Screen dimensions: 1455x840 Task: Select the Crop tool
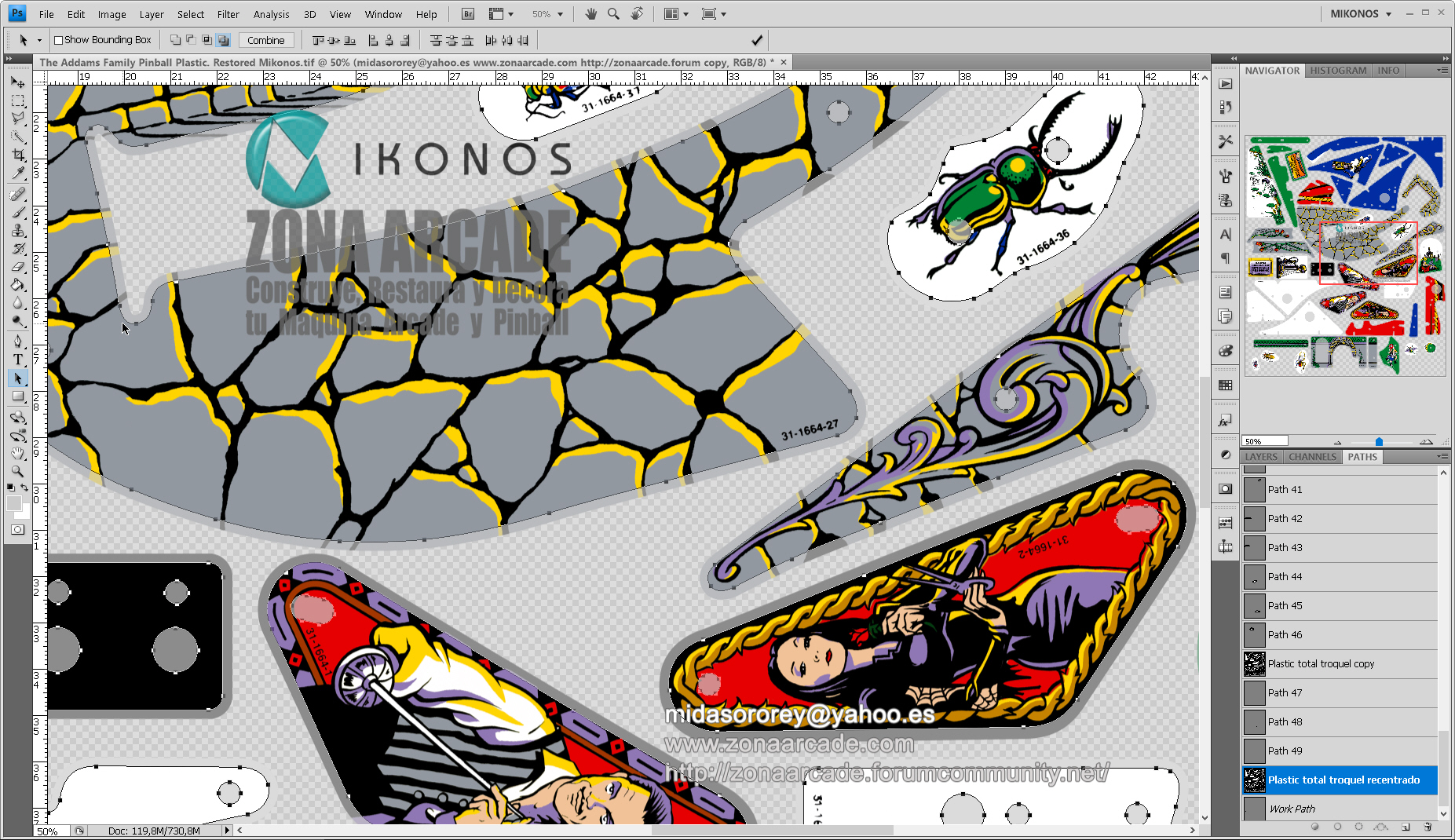(18, 155)
